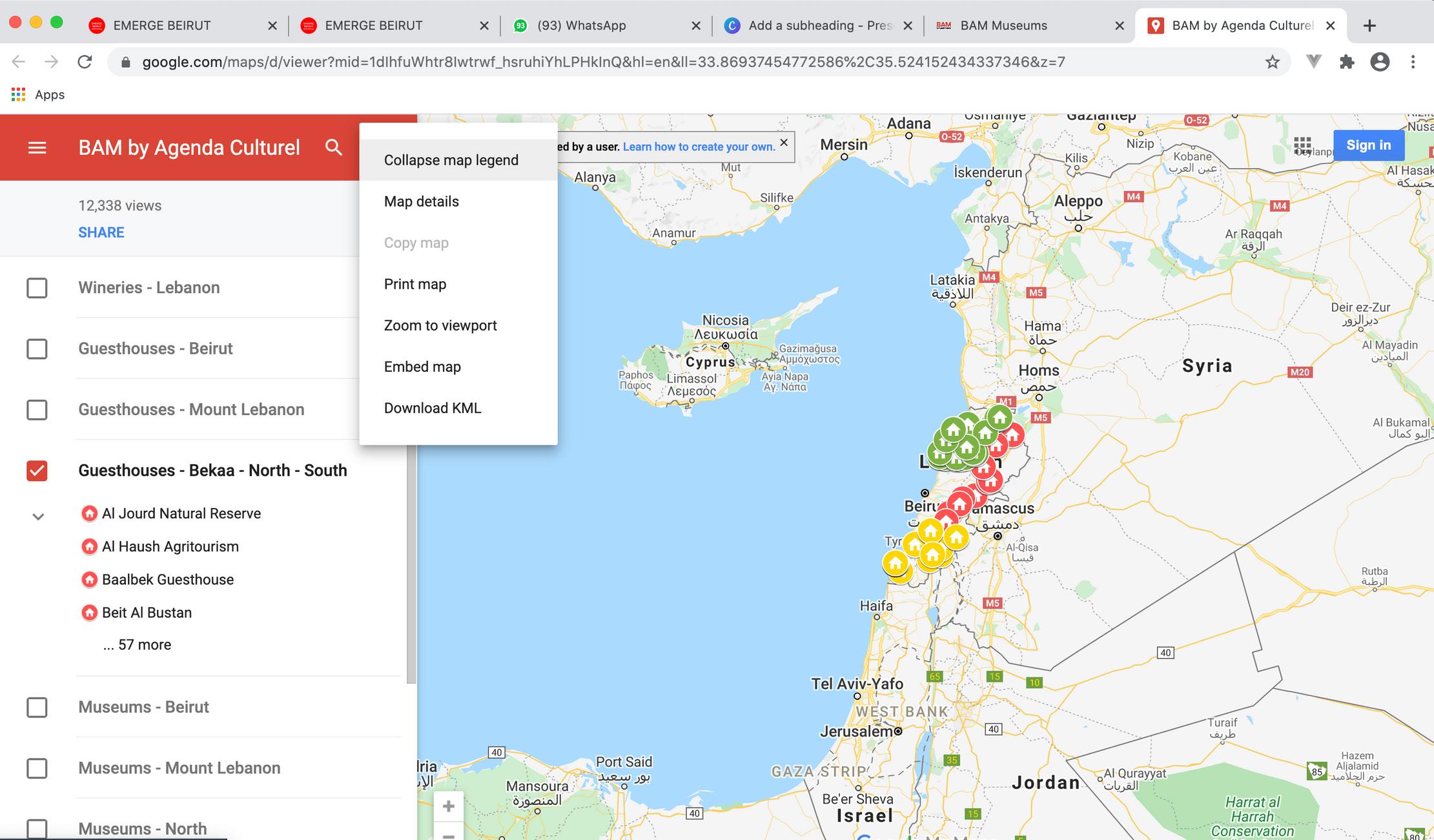The image size is (1434, 840).
Task: Bookmark page with the star icon
Action: coord(1272,62)
